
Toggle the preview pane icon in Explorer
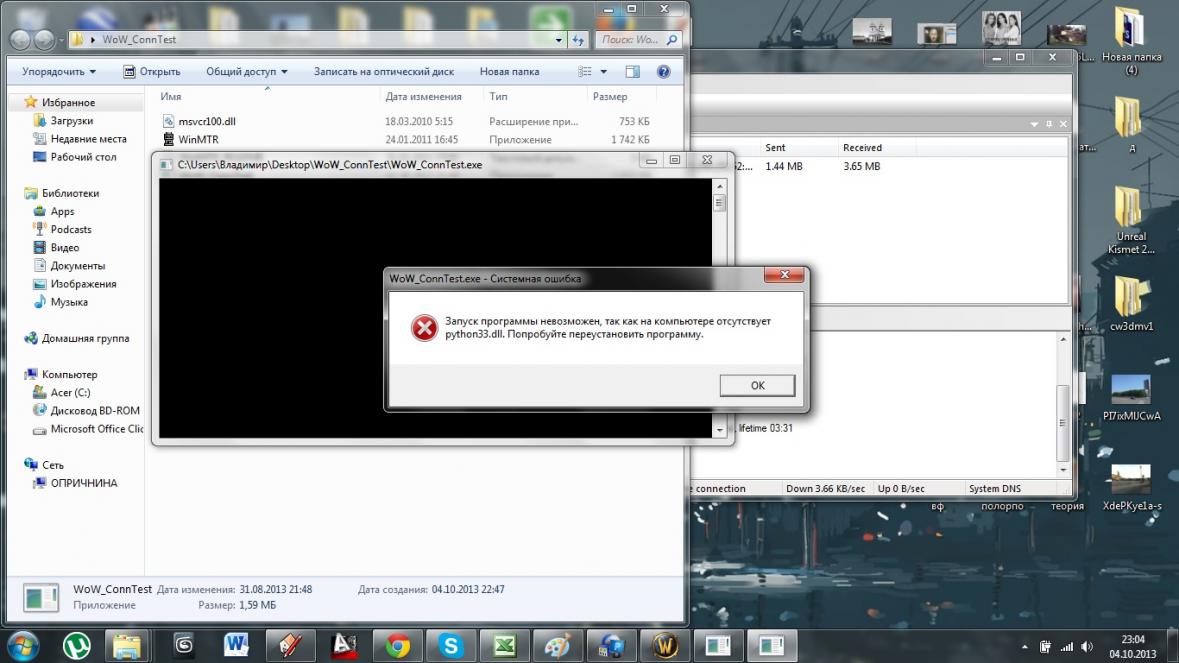[632, 72]
